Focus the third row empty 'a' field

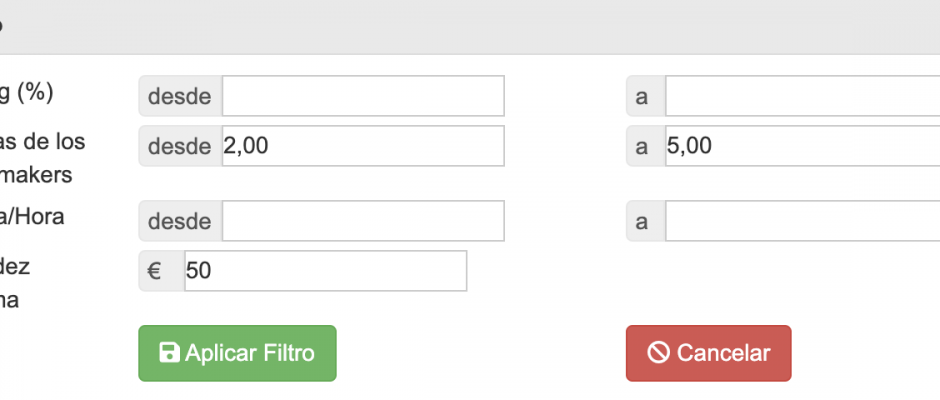pyautogui.click(x=802, y=221)
